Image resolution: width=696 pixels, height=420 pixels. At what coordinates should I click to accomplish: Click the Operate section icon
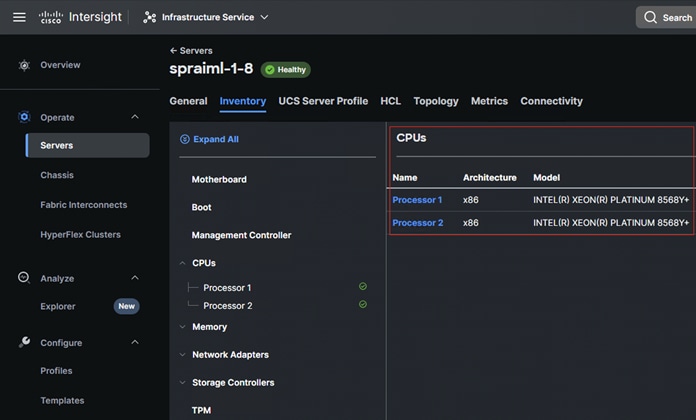[x=24, y=117]
